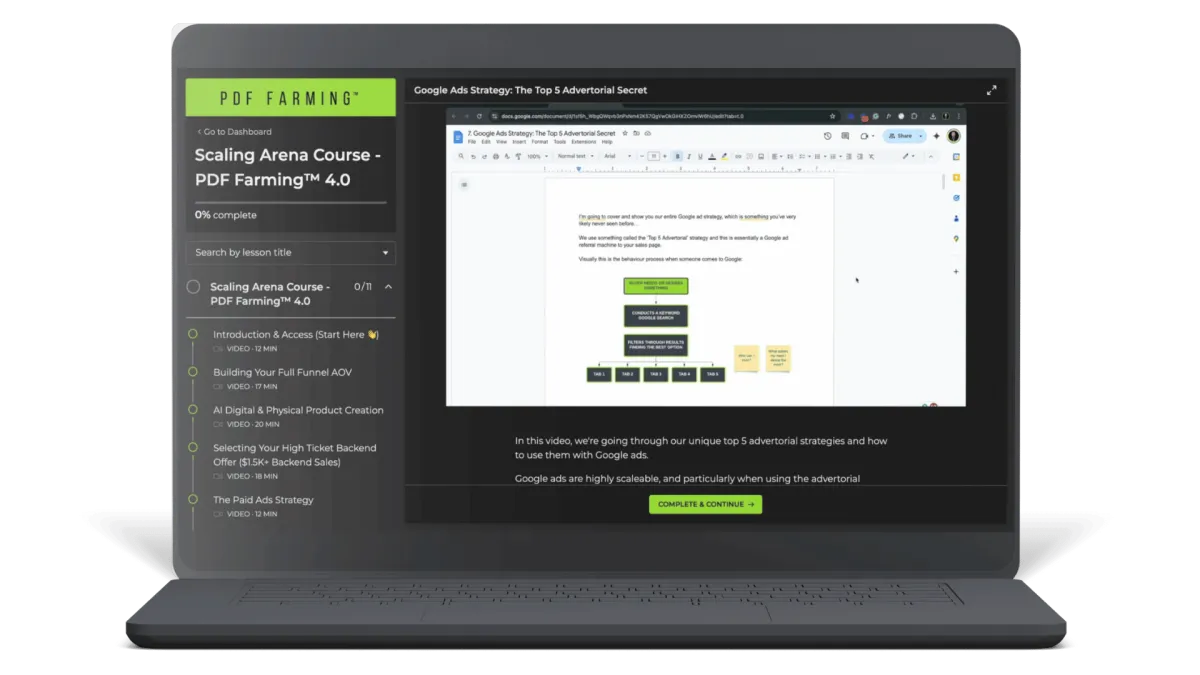This screenshot has width=1200, height=675.
Task: Open Google Maps icon in Docs side panel
Action: coord(956,239)
